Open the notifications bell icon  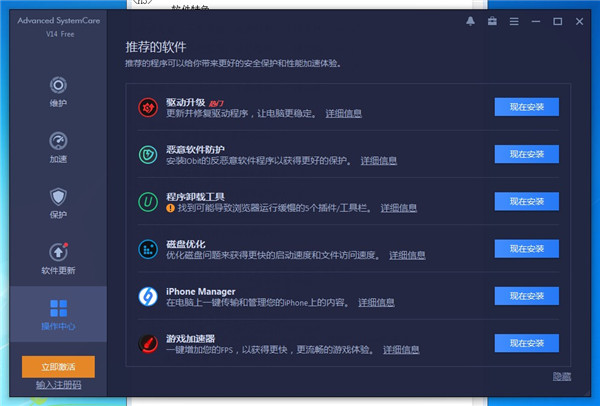point(470,21)
